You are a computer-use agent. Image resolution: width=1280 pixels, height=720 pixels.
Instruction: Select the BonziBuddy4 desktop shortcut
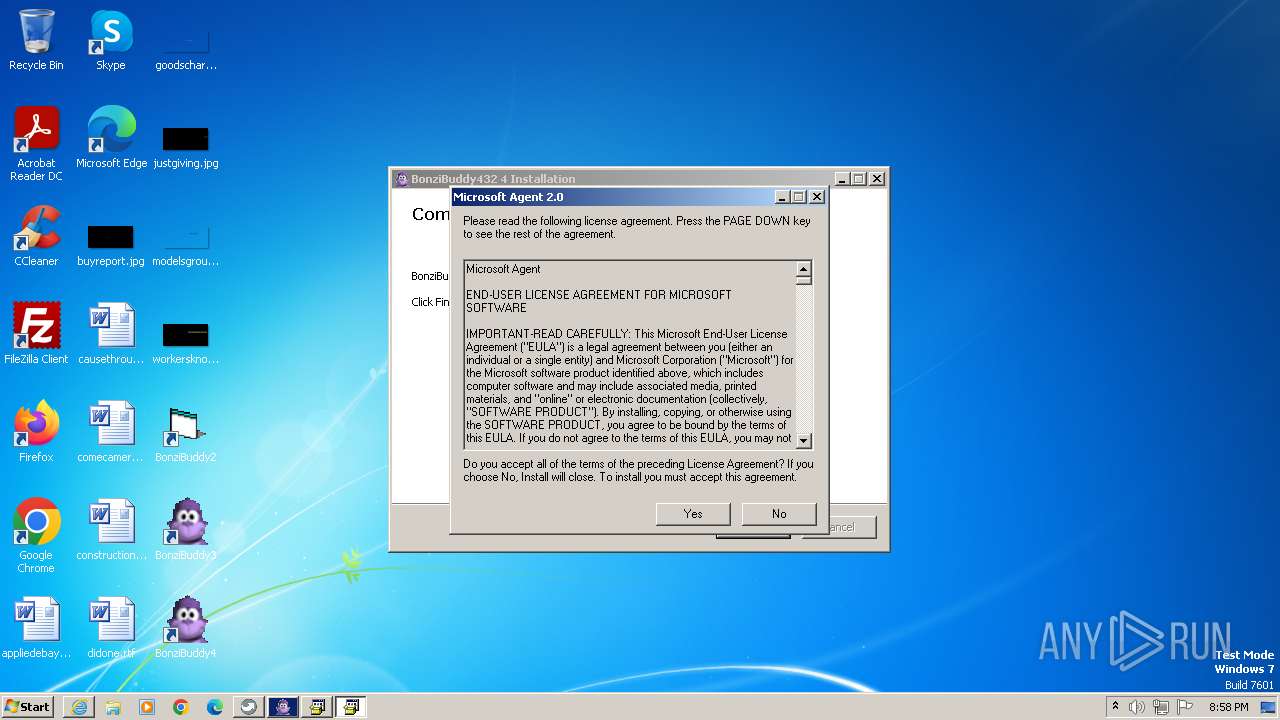pos(186,628)
